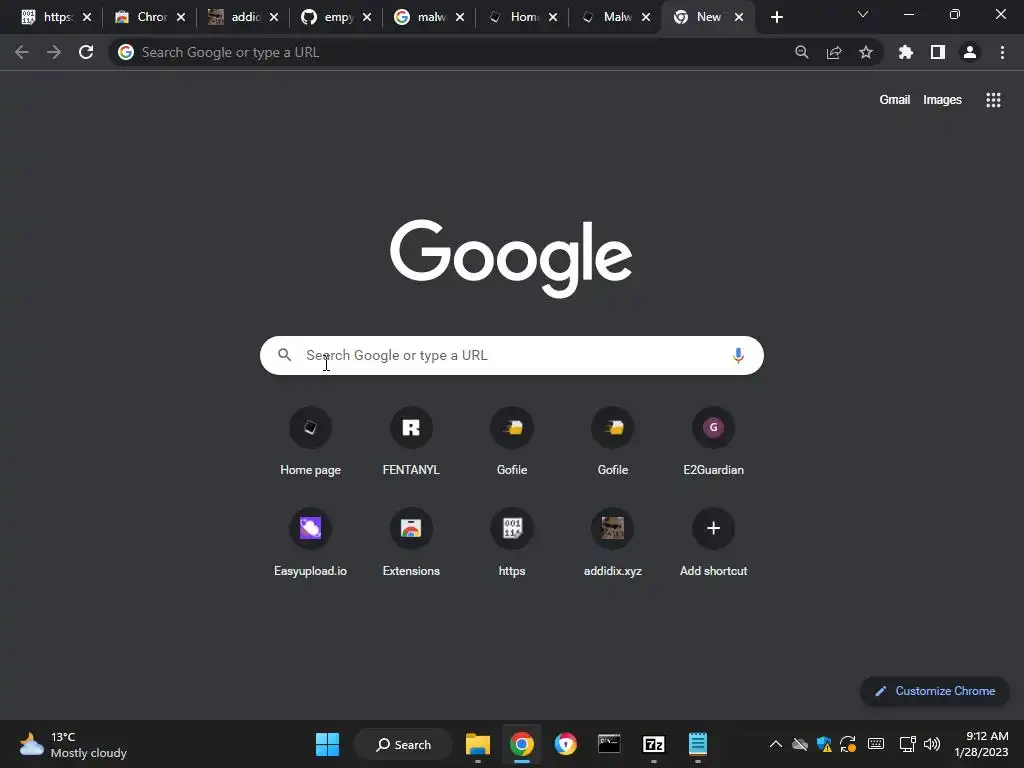Bookmark this tab with the star icon
The height and width of the screenshot is (768, 1024).
[866, 52]
